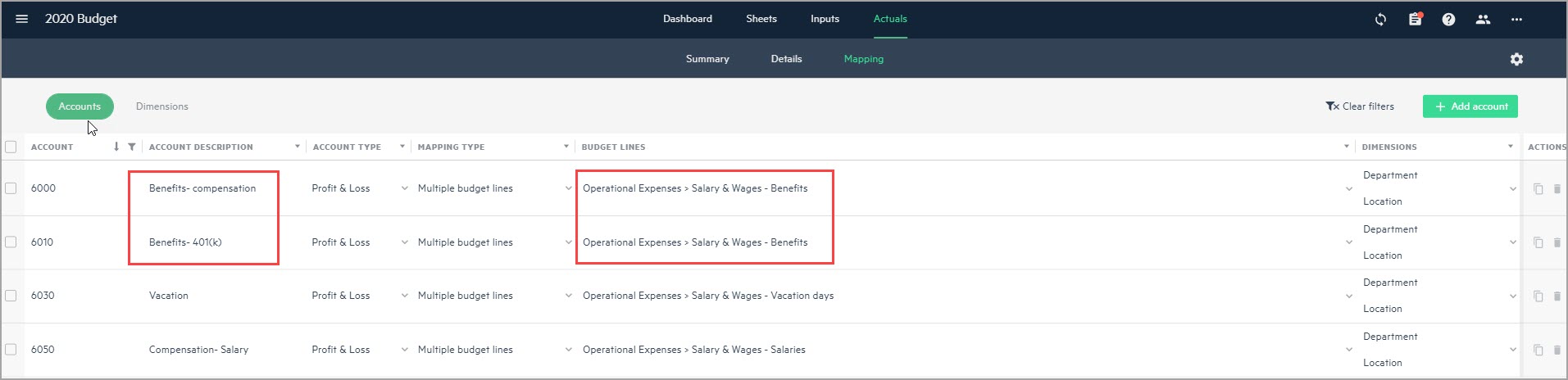1568x380 pixels.
Task: Open the three-dot more options menu
Action: (x=1516, y=19)
